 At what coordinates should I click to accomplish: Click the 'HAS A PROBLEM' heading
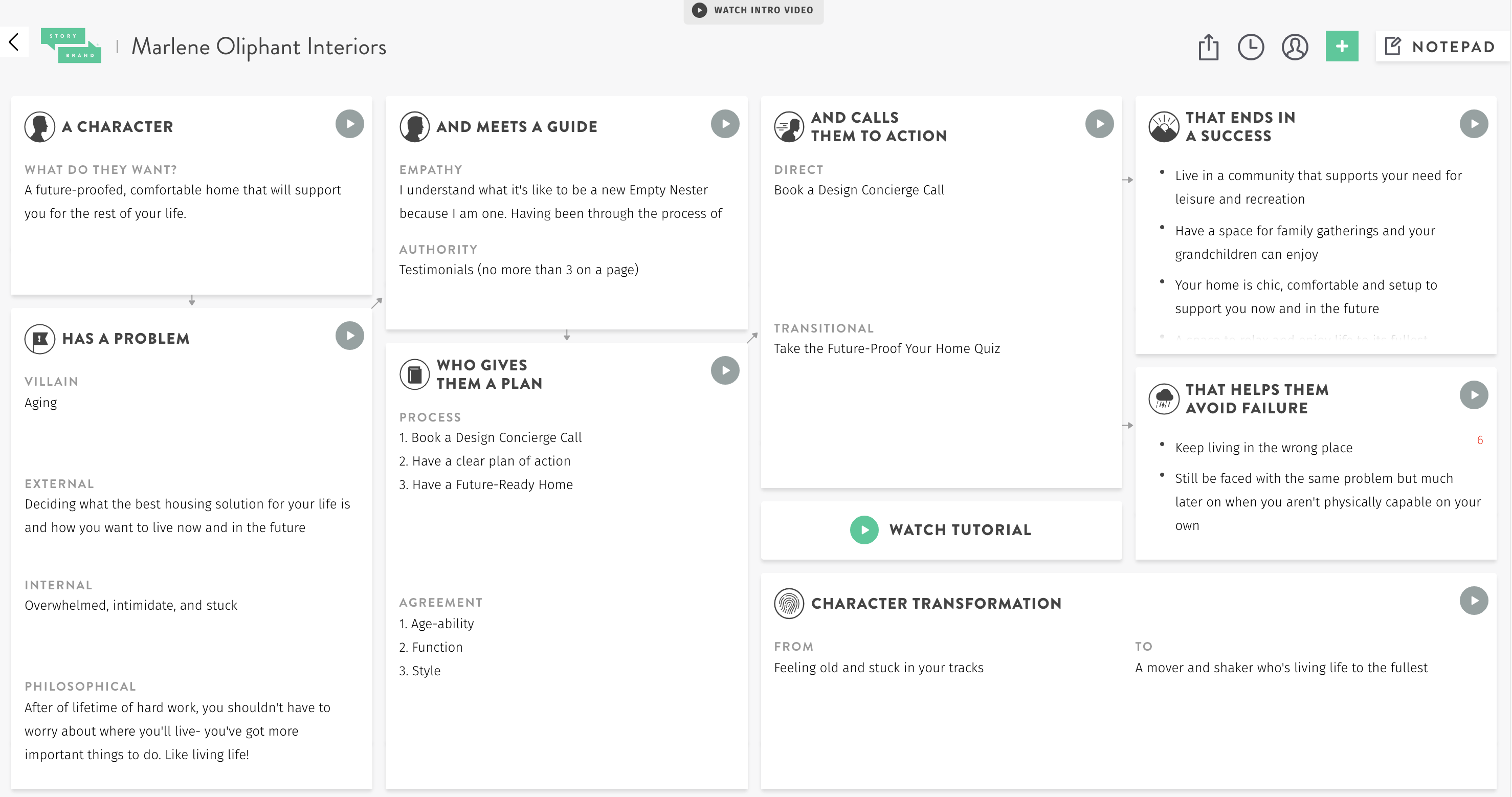point(126,339)
